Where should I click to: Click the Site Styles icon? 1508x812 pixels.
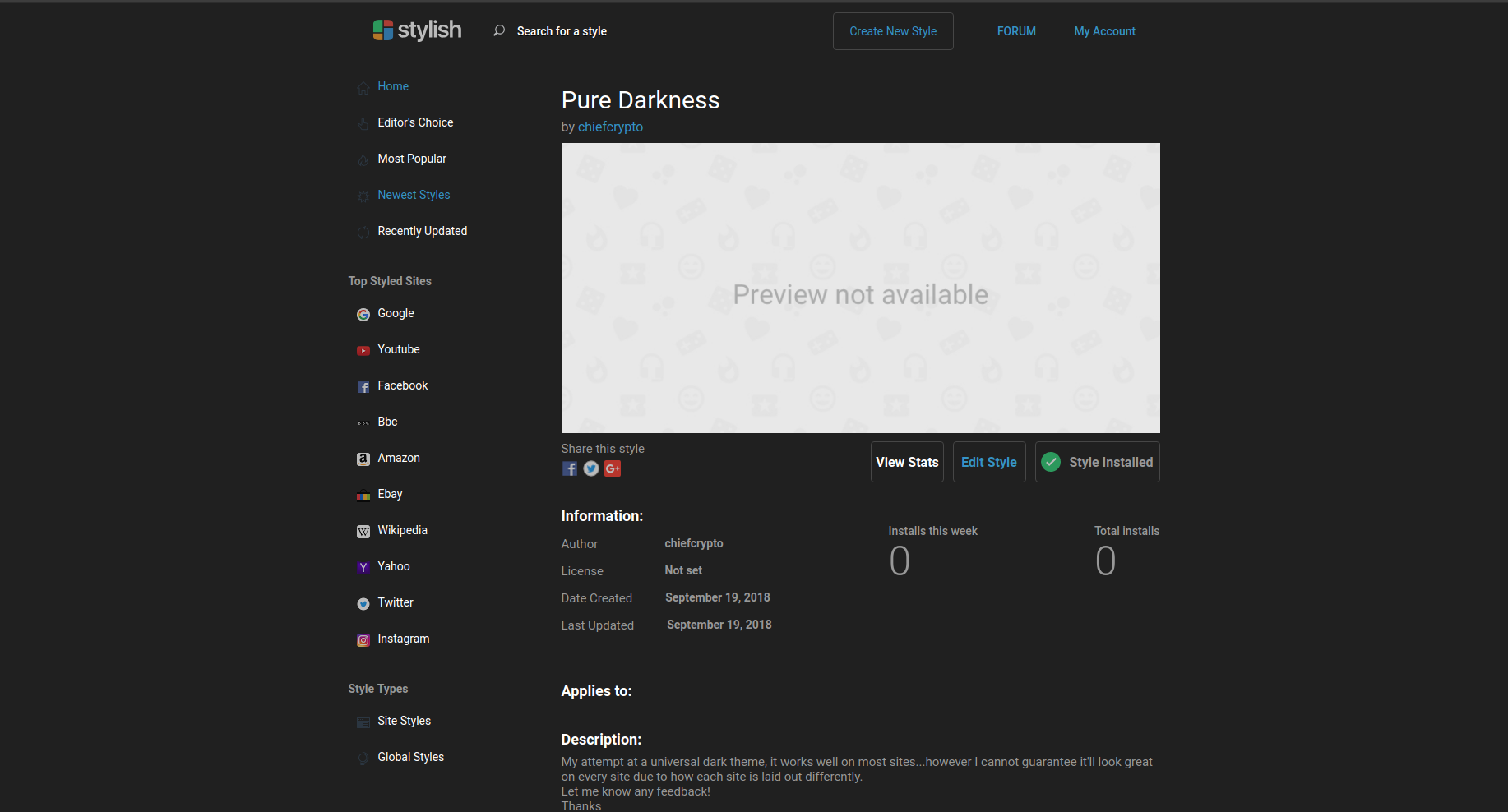click(363, 722)
